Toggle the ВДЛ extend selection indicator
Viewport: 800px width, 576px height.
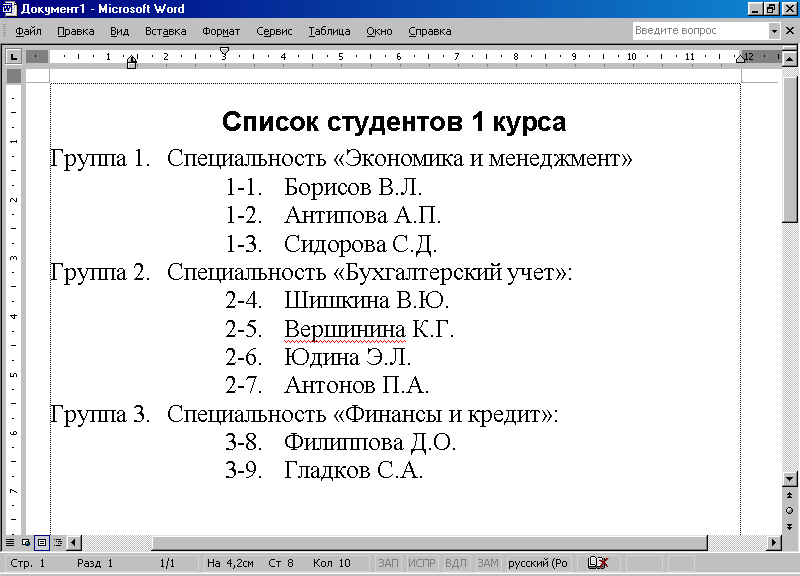pos(456,563)
